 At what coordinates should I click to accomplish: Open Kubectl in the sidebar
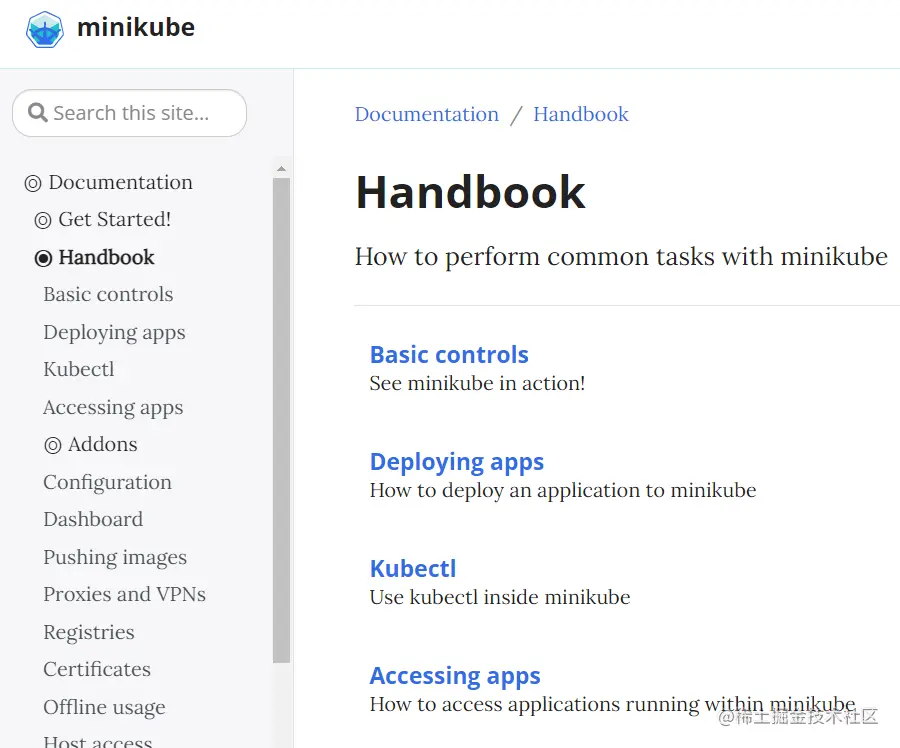pos(79,369)
